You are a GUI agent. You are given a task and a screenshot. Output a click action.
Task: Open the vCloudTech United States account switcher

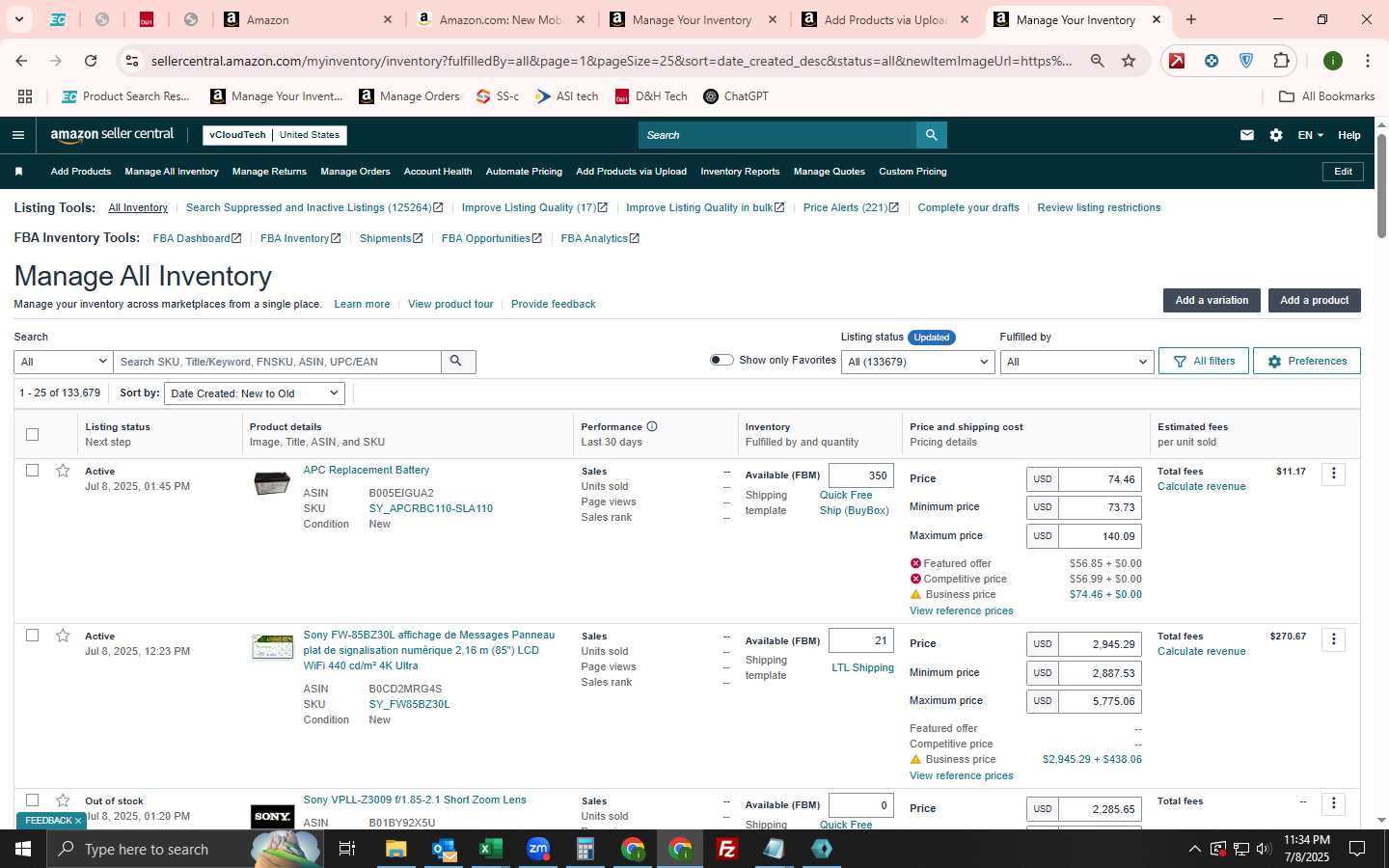[x=275, y=135]
